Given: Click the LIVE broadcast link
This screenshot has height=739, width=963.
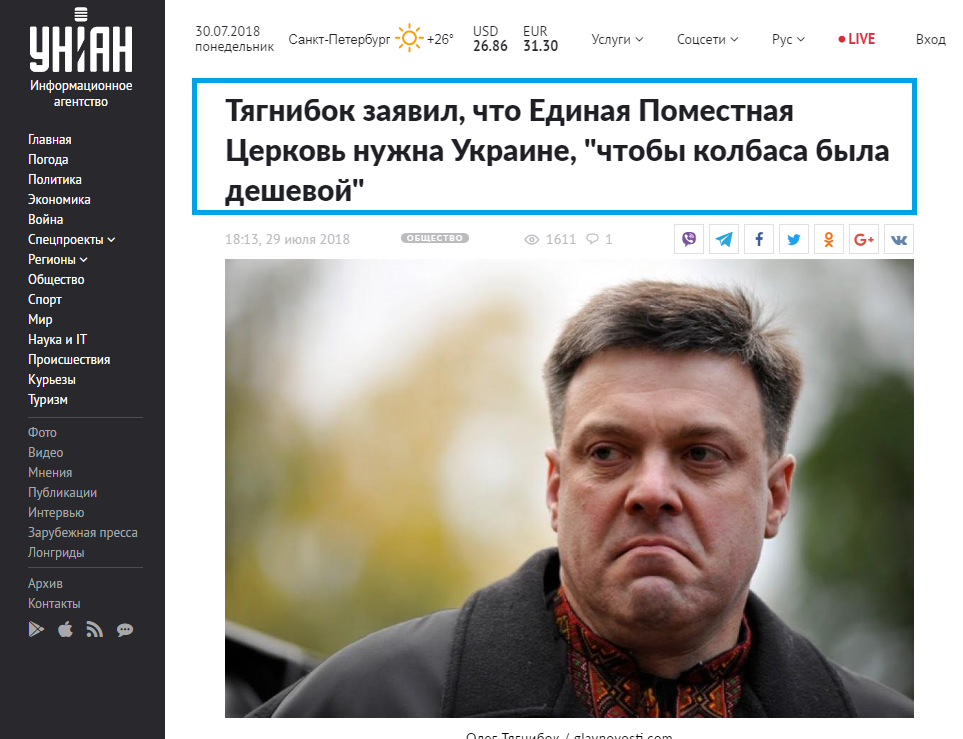Looking at the screenshot, I should [856, 39].
